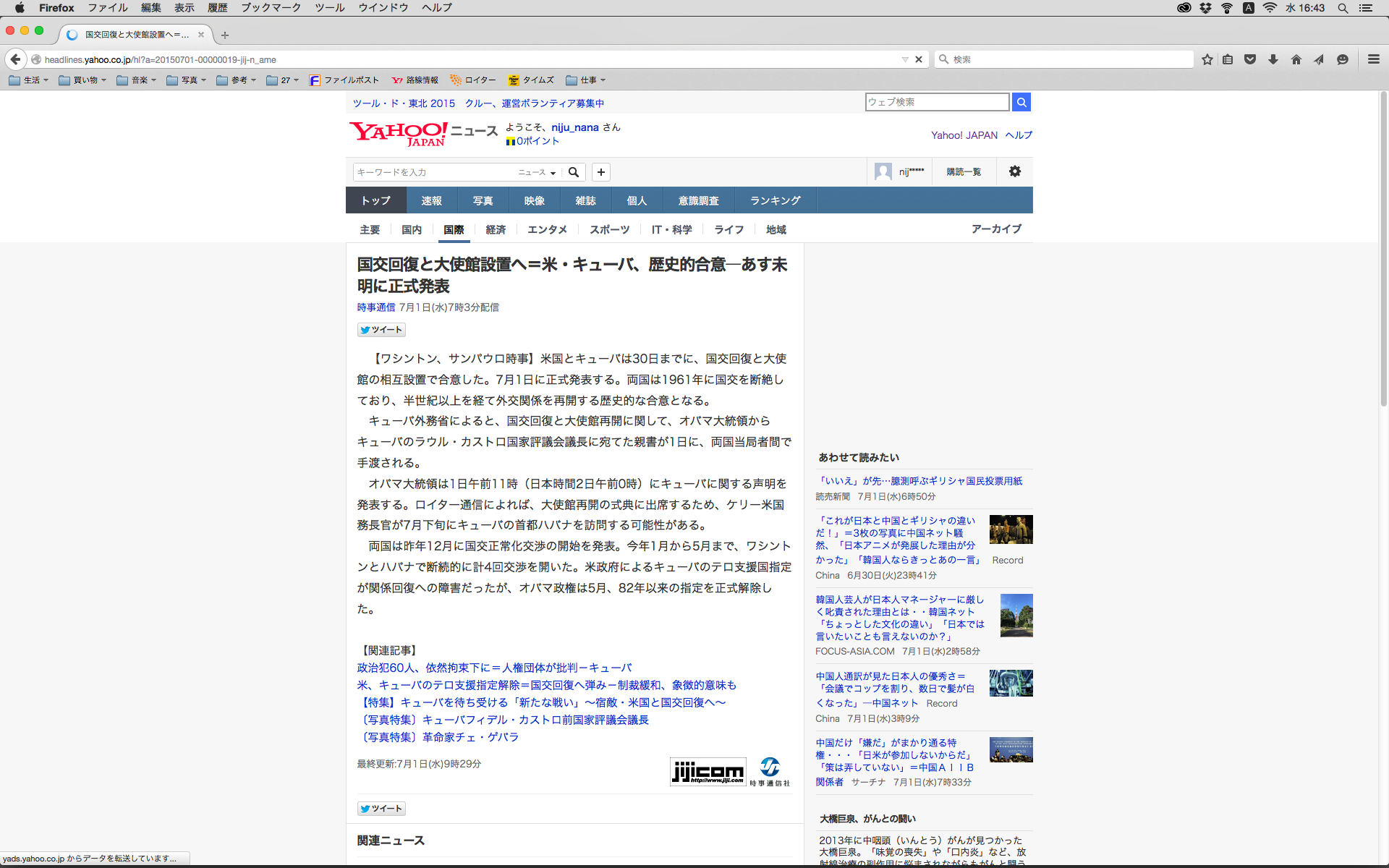
Task: Open the Firefox hamburger menu
Action: coord(1373,59)
